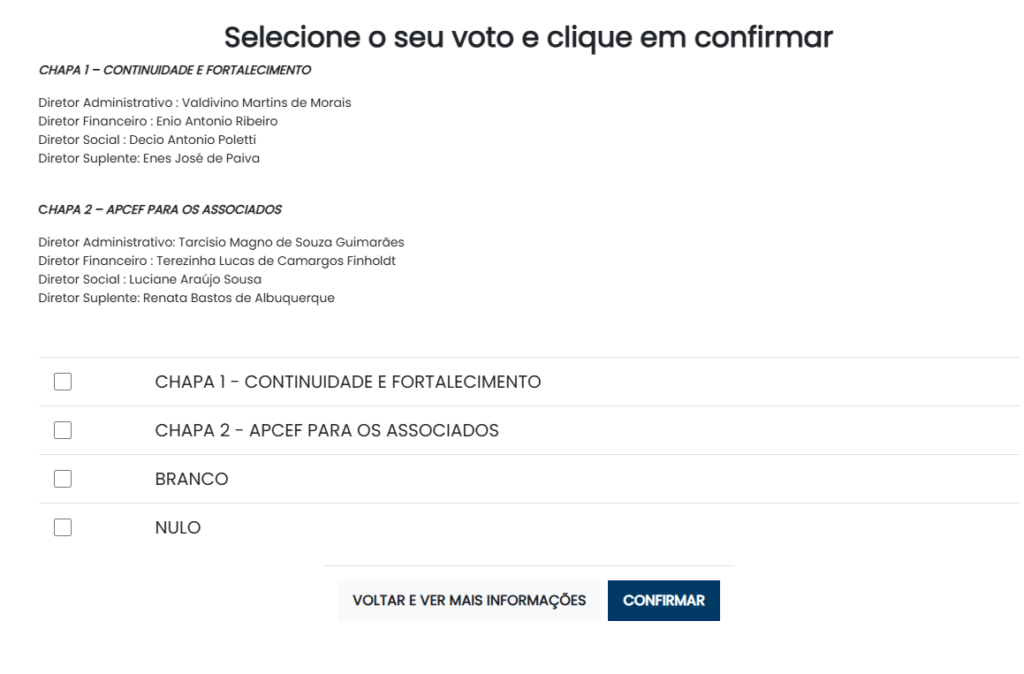Click the Luciane Araújo Sousa line

(x=150, y=280)
